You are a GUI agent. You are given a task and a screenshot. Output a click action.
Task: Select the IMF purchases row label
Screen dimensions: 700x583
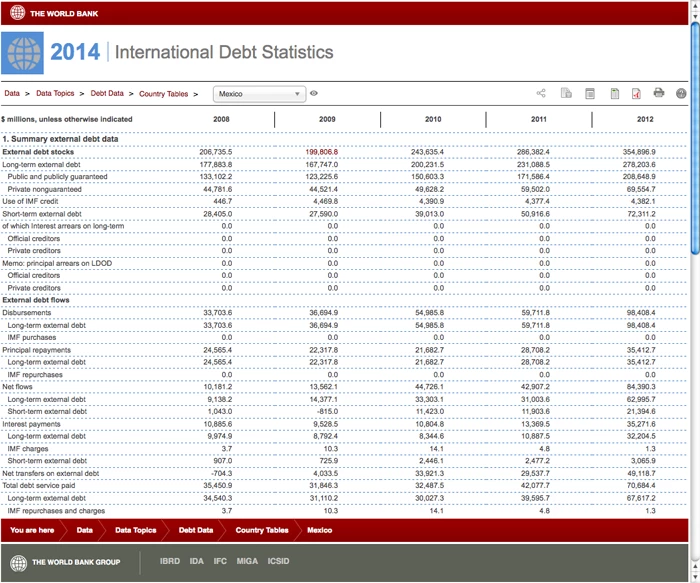(x=32, y=337)
